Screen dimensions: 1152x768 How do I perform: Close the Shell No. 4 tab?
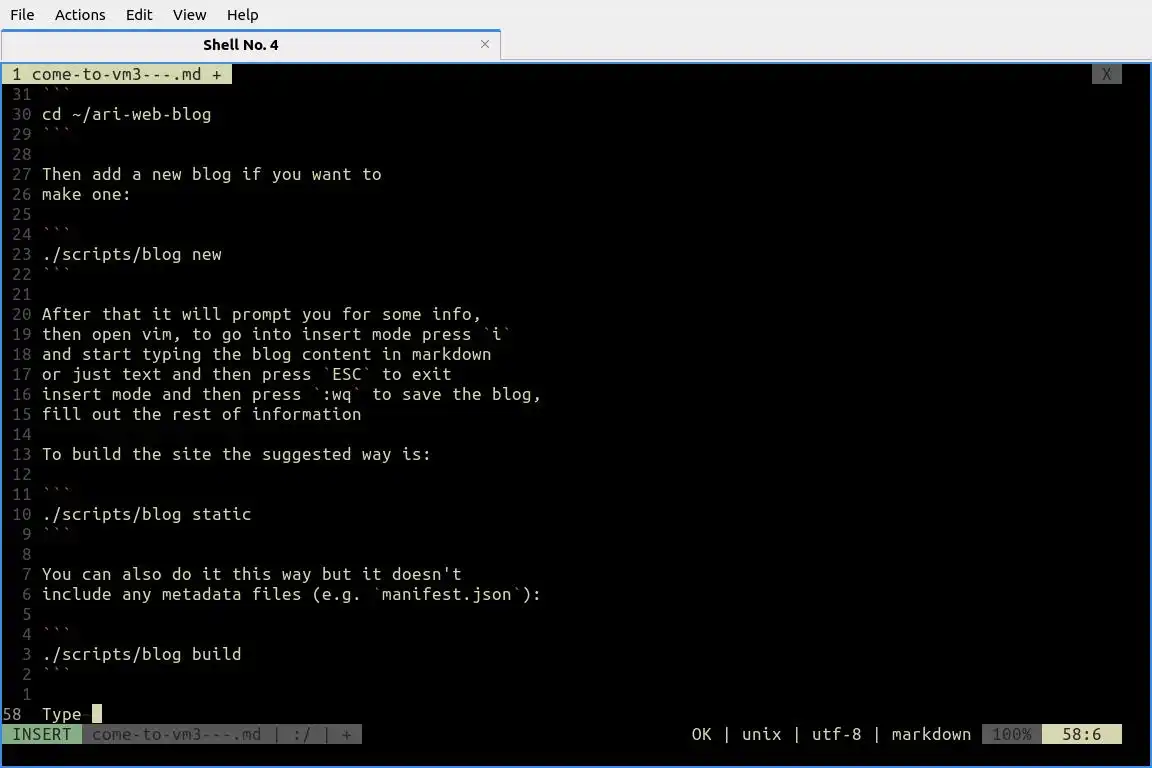(485, 44)
